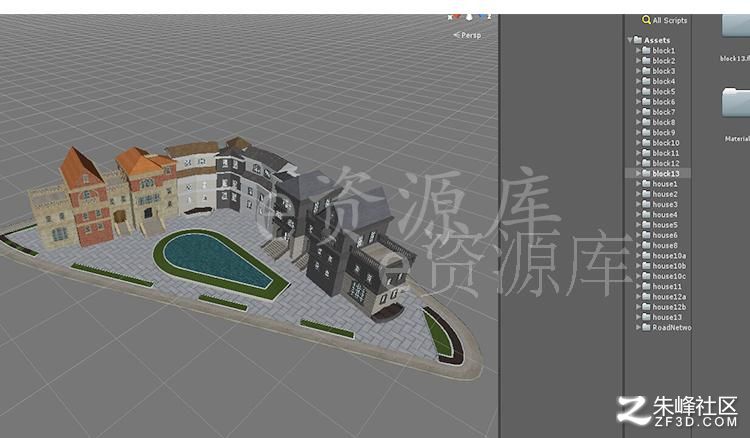The image size is (750, 438).
Task: Toggle the Persp projection label
Action: tap(467, 35)
